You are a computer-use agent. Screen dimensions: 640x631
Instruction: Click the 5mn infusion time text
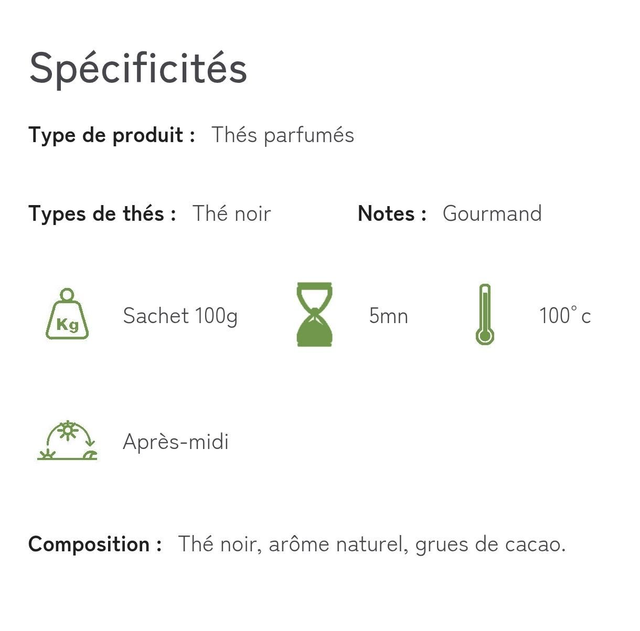click(x=389, y=316)
